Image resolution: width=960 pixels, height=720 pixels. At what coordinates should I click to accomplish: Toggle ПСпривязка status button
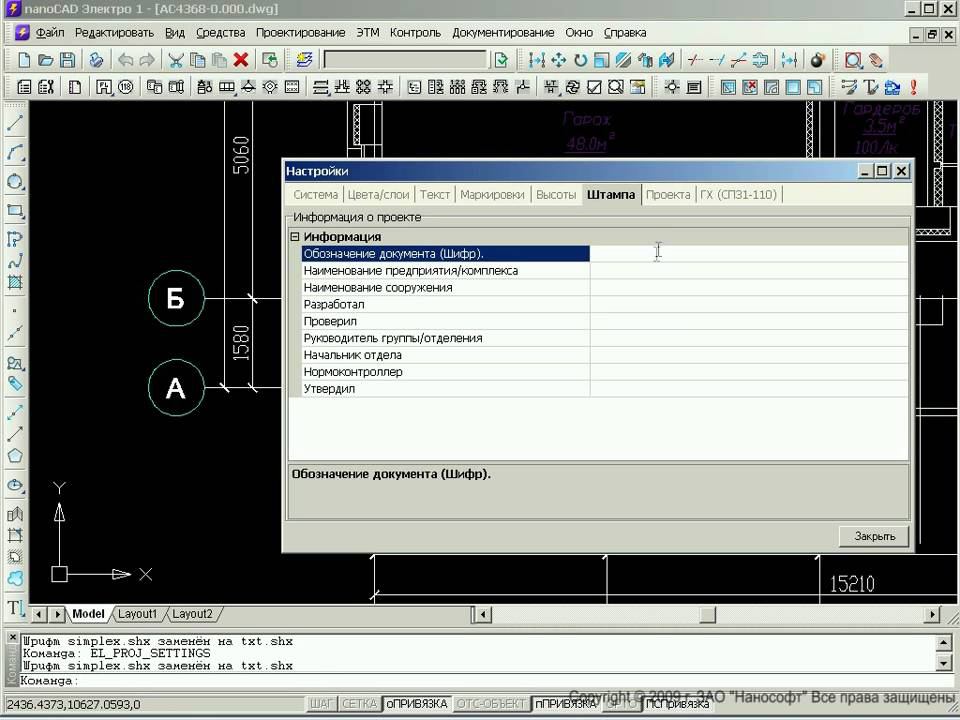pos(678,704)
